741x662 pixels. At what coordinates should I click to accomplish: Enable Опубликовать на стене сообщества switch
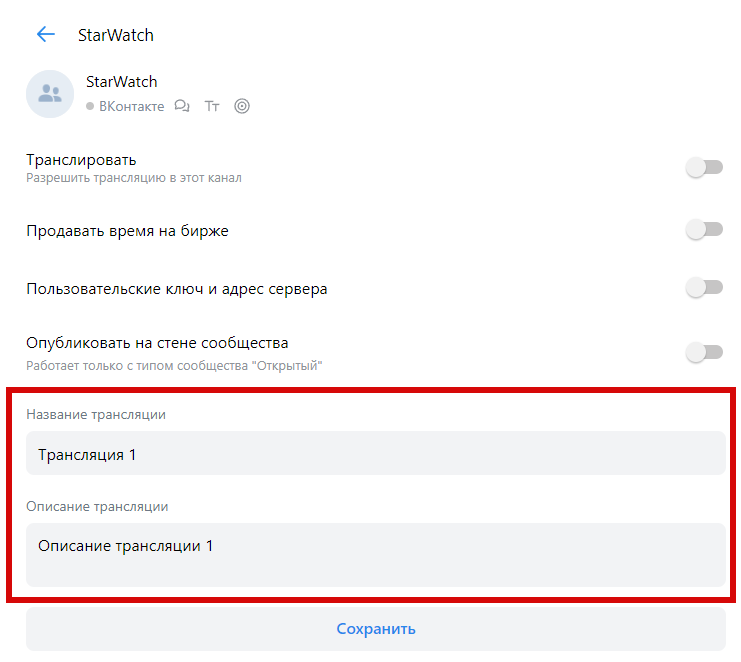704,352
